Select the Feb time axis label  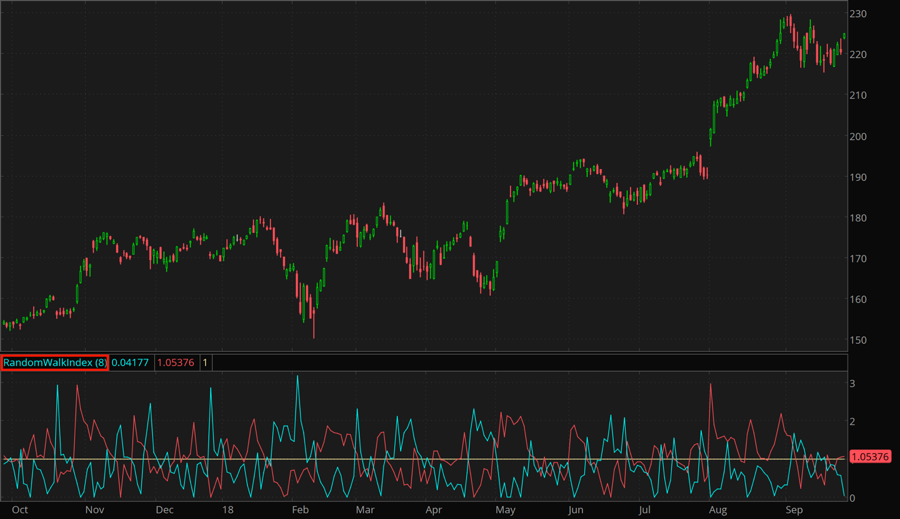pyautogui.click(x=300, y=509)
